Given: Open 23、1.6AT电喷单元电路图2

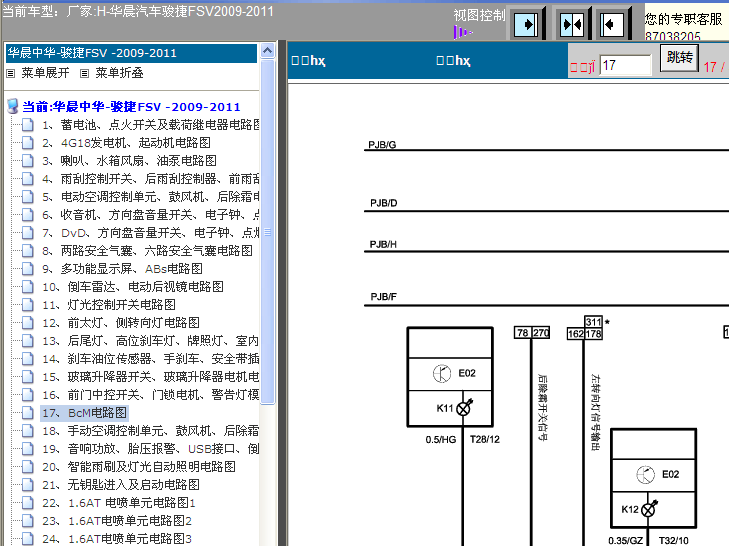Looking at the screenshot, I should (x=117, y=521).
